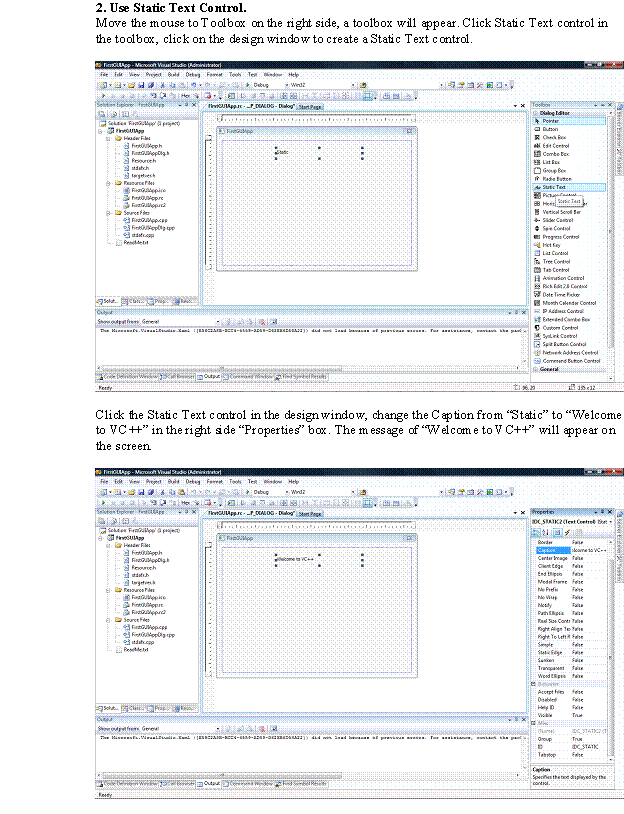The height and width of the screenshot is (814, 624).
Task: Click 'Welcome to VC++' label in lower dialog
Action: point(296,560)
